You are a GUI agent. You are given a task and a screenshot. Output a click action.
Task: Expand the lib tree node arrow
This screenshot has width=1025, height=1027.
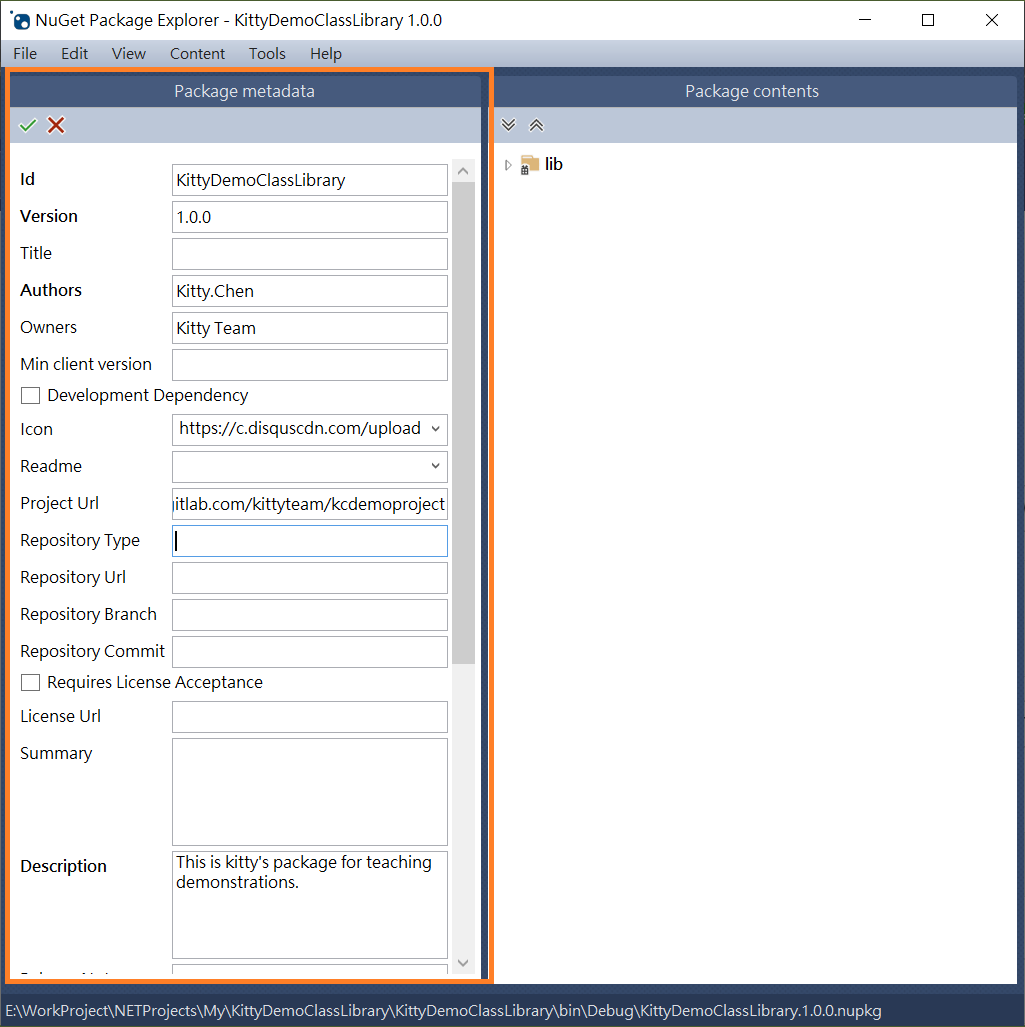tap(508, 165)
